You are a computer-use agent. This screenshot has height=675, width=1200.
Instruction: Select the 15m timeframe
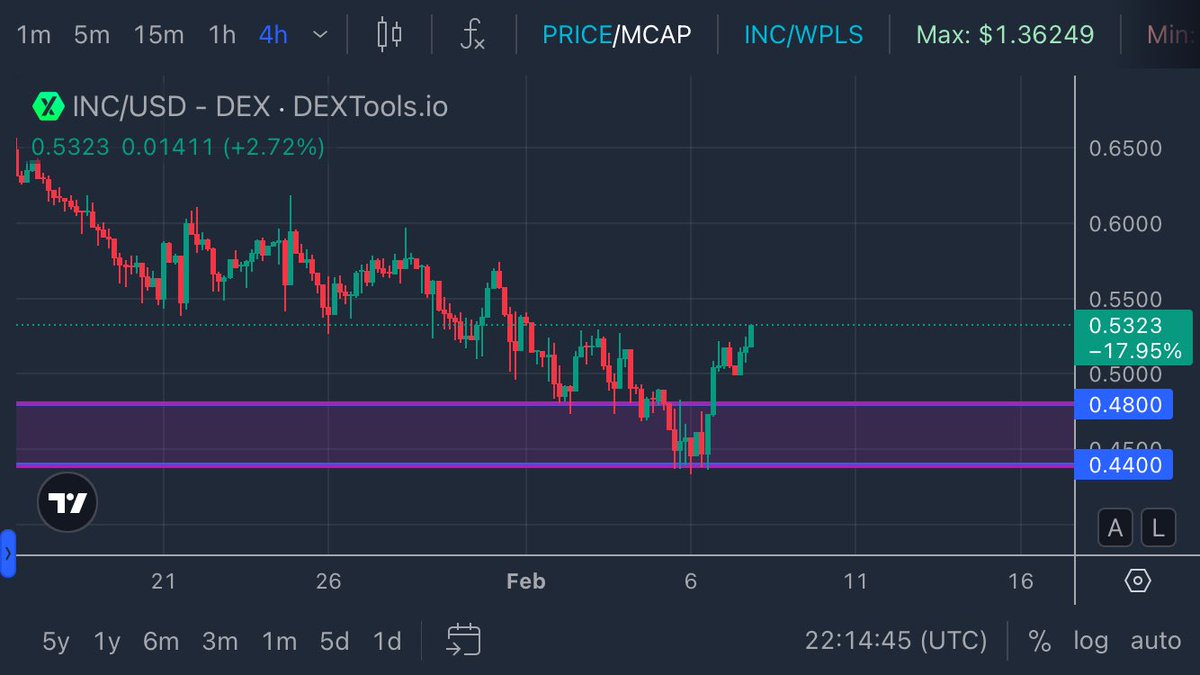point(159,35)
